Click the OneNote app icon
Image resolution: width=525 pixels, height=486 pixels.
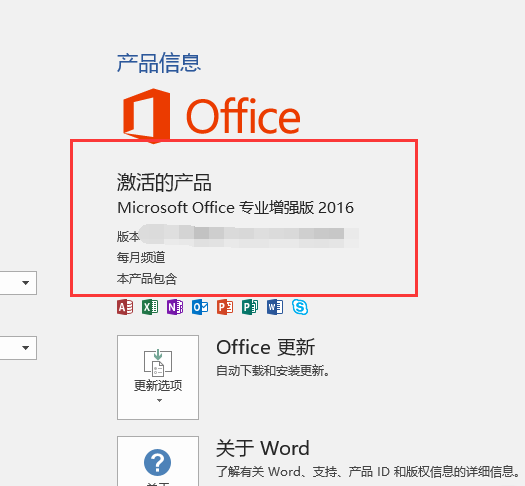pyautogui.click(x=175, y=307)
